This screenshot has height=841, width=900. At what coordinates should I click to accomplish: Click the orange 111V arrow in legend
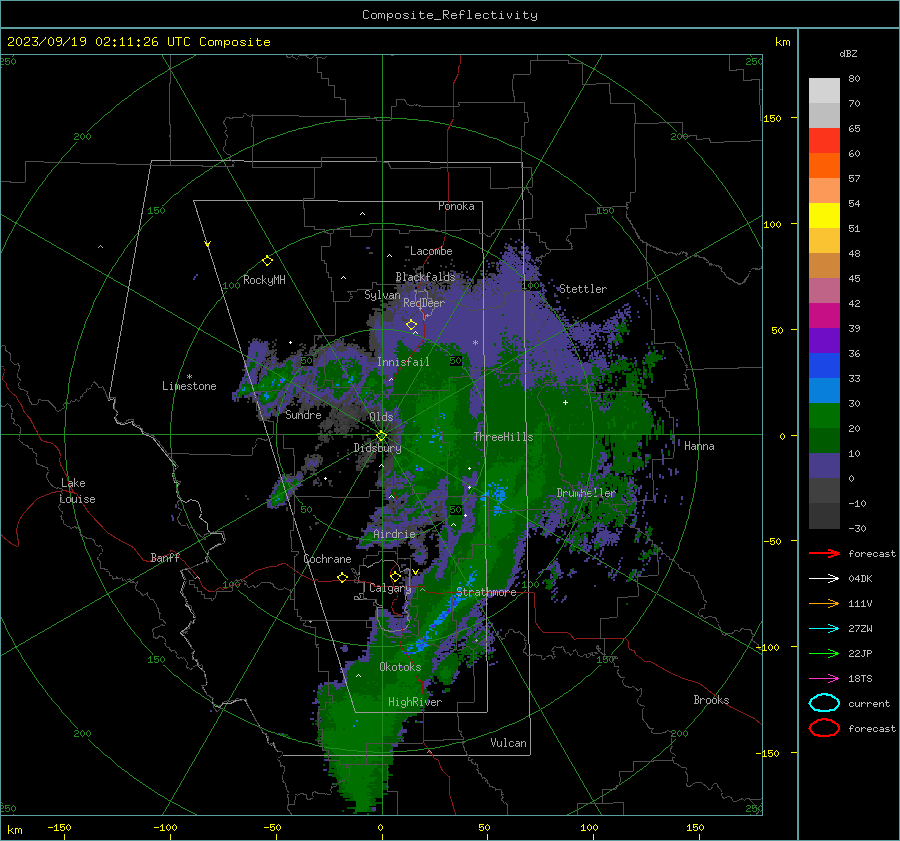[x=824, y=603]
